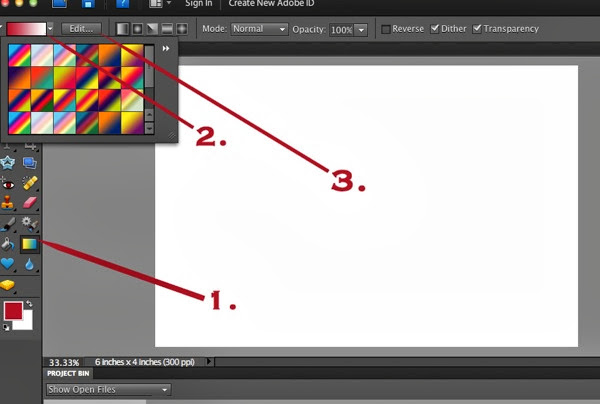Select the Red Eye Removal tool
The image size is (600, 404).
point(8,184)
